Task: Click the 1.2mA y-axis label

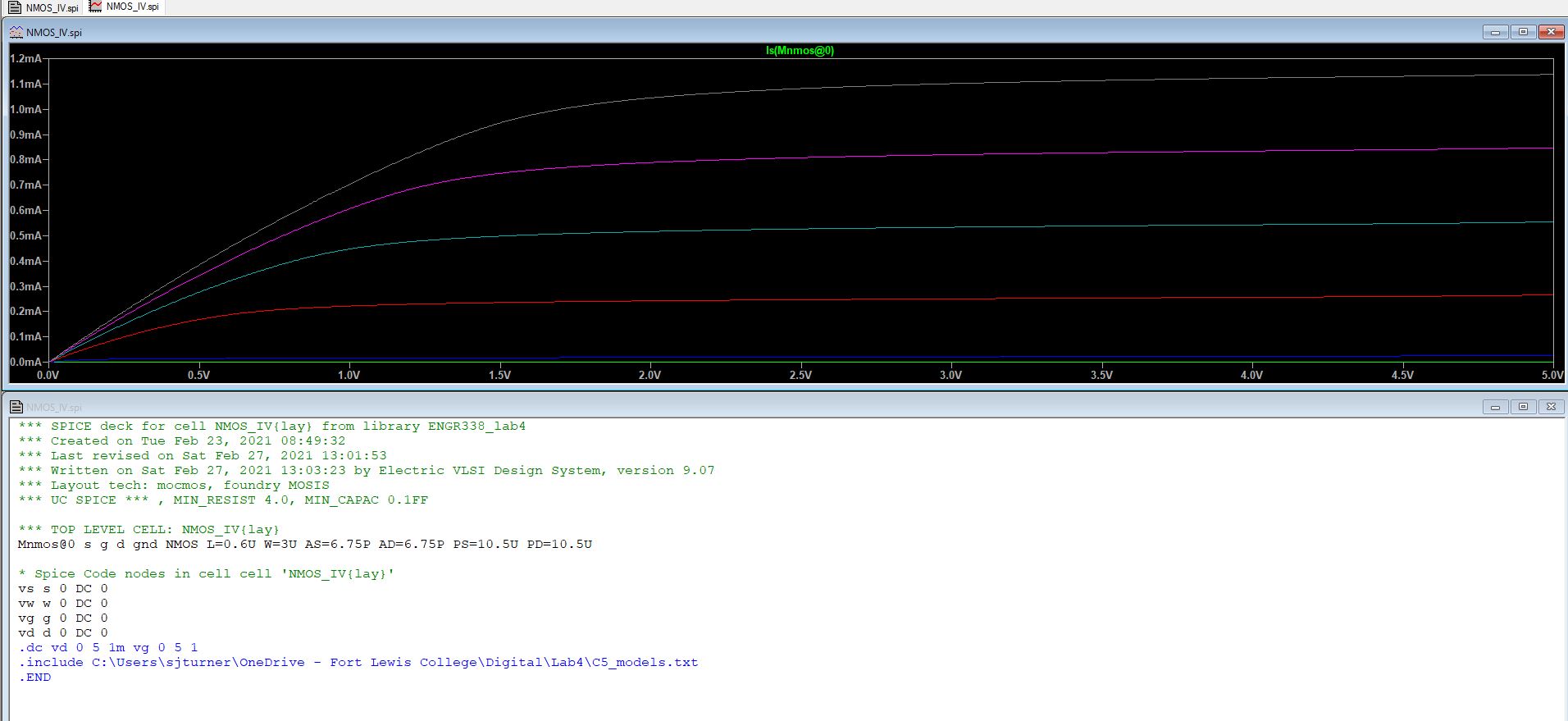Action: [25, 58]
